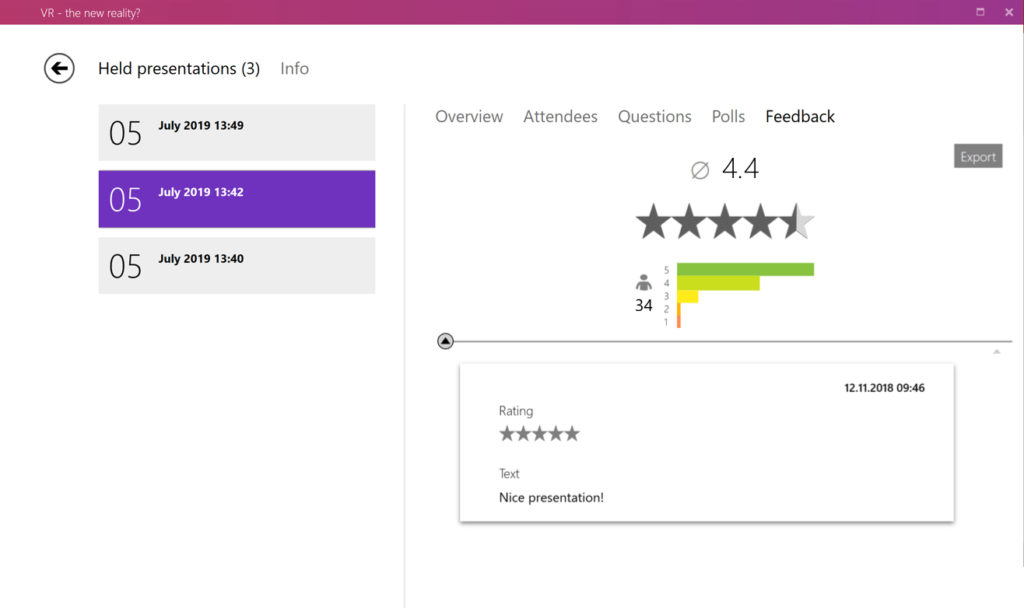1024x608 pixels.
Task: Open the Overview tab
Action: 469,116
